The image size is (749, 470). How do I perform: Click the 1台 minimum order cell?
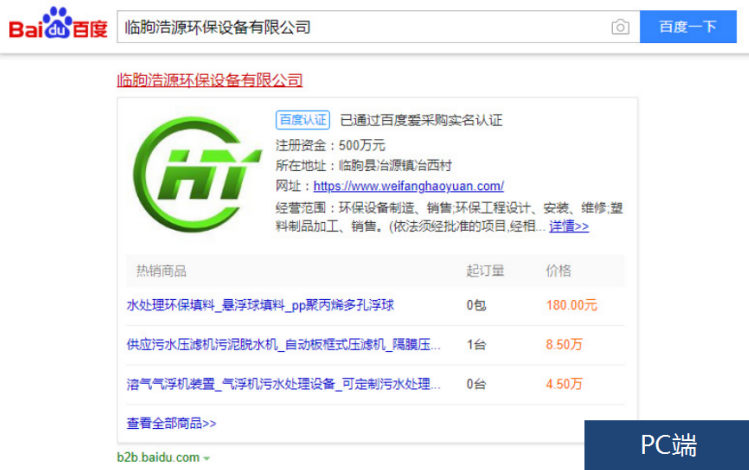[x=476, y=344]
